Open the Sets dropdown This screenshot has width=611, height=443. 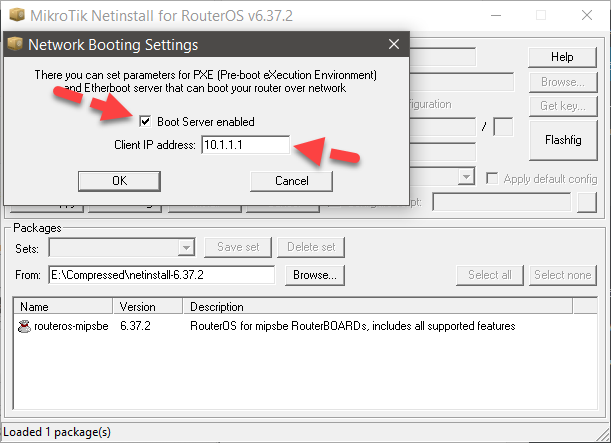(186, 247)
